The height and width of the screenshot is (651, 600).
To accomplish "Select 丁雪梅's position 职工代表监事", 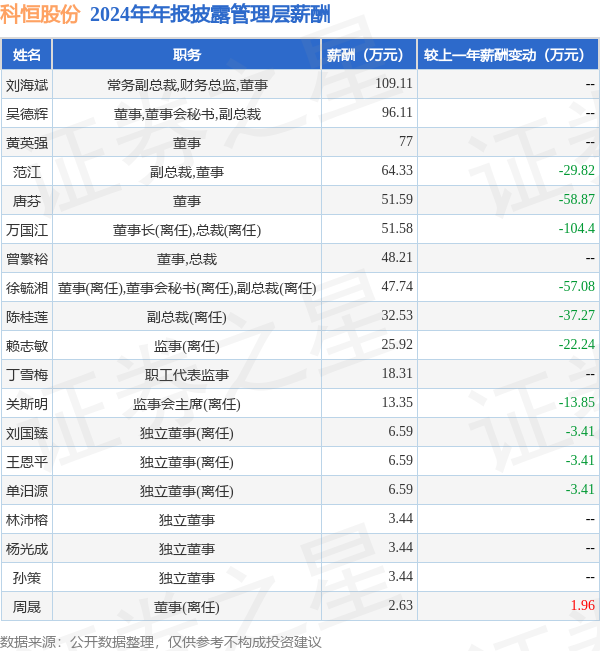I will pos(187,375).
